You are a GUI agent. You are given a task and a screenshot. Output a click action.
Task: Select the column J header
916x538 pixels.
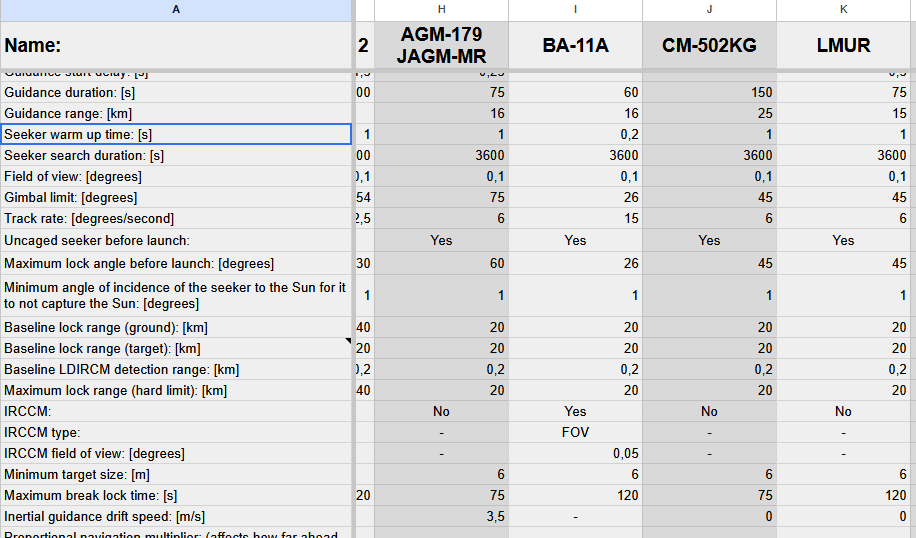709,10
